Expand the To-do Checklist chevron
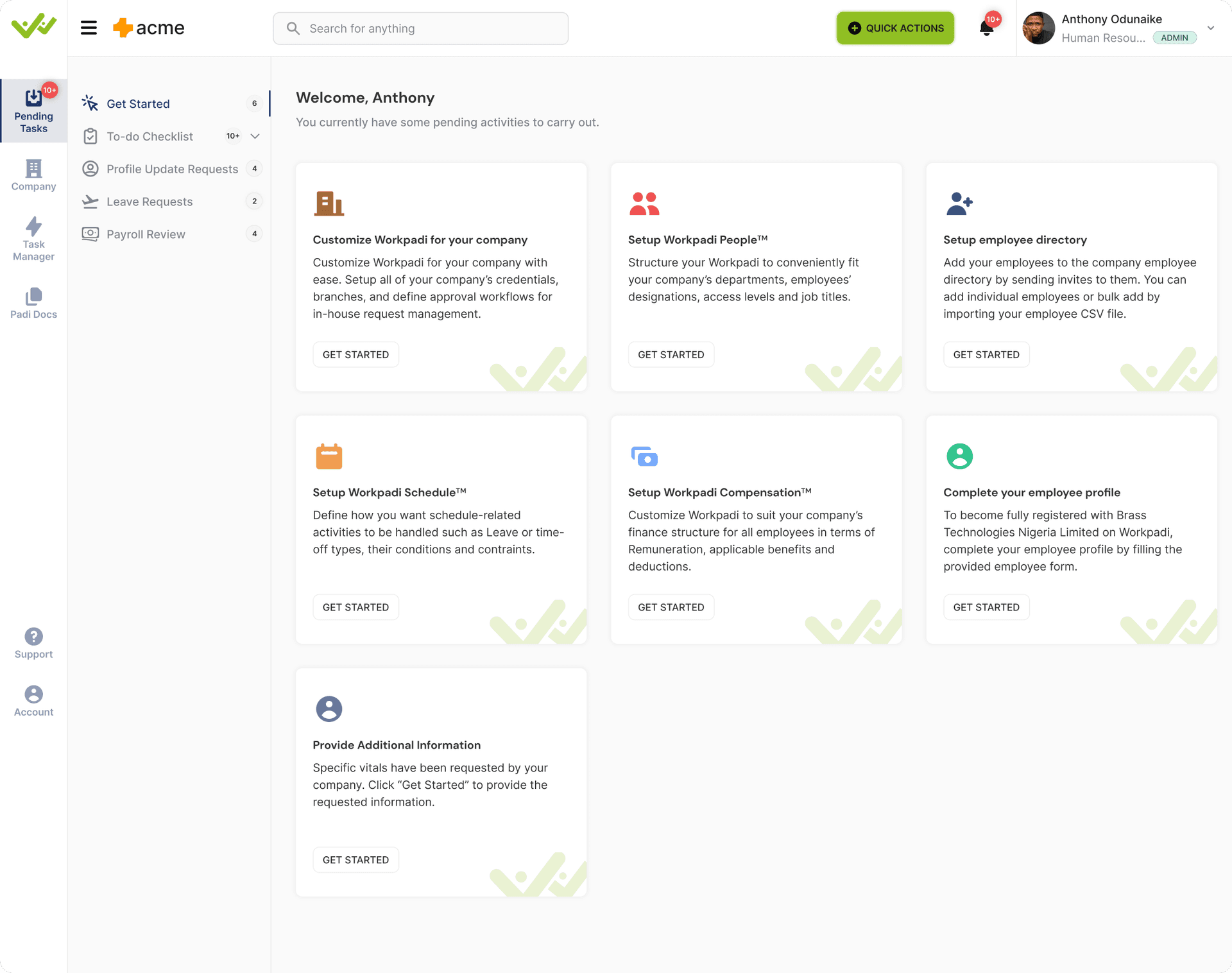This screenshot has height=973, width=1232. click(x=255, y=136)
